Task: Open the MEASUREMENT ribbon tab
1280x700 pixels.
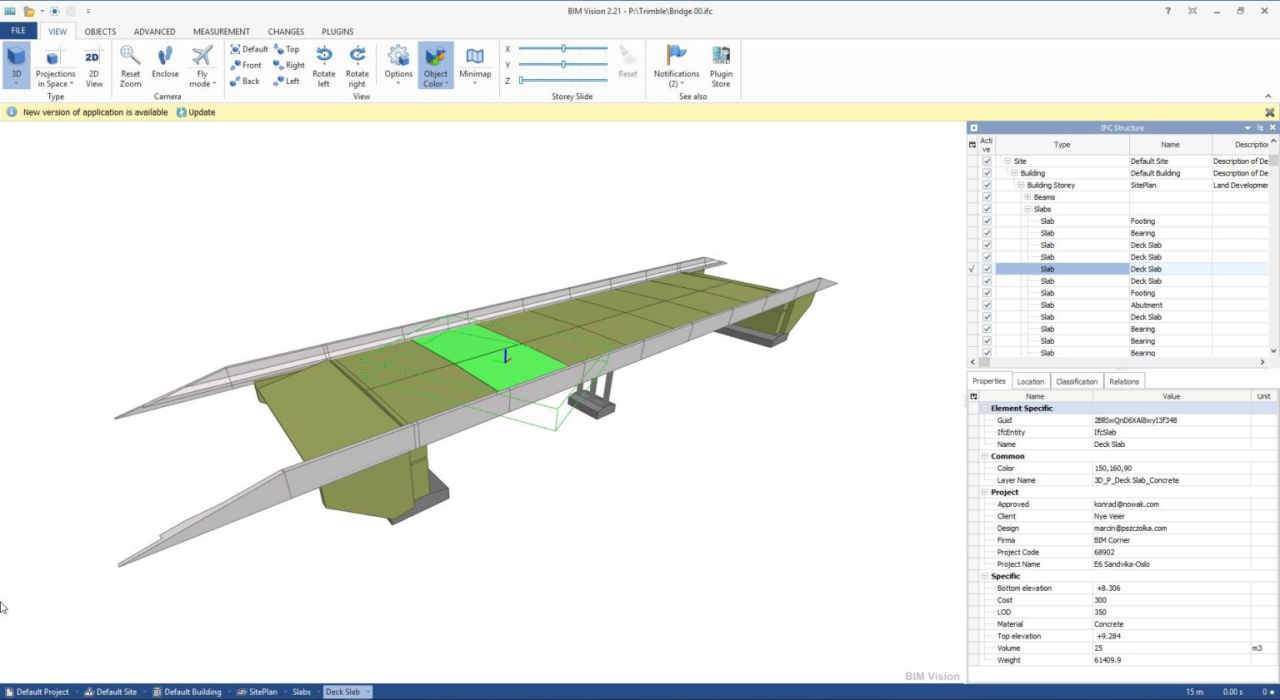Action: point(221,31)
